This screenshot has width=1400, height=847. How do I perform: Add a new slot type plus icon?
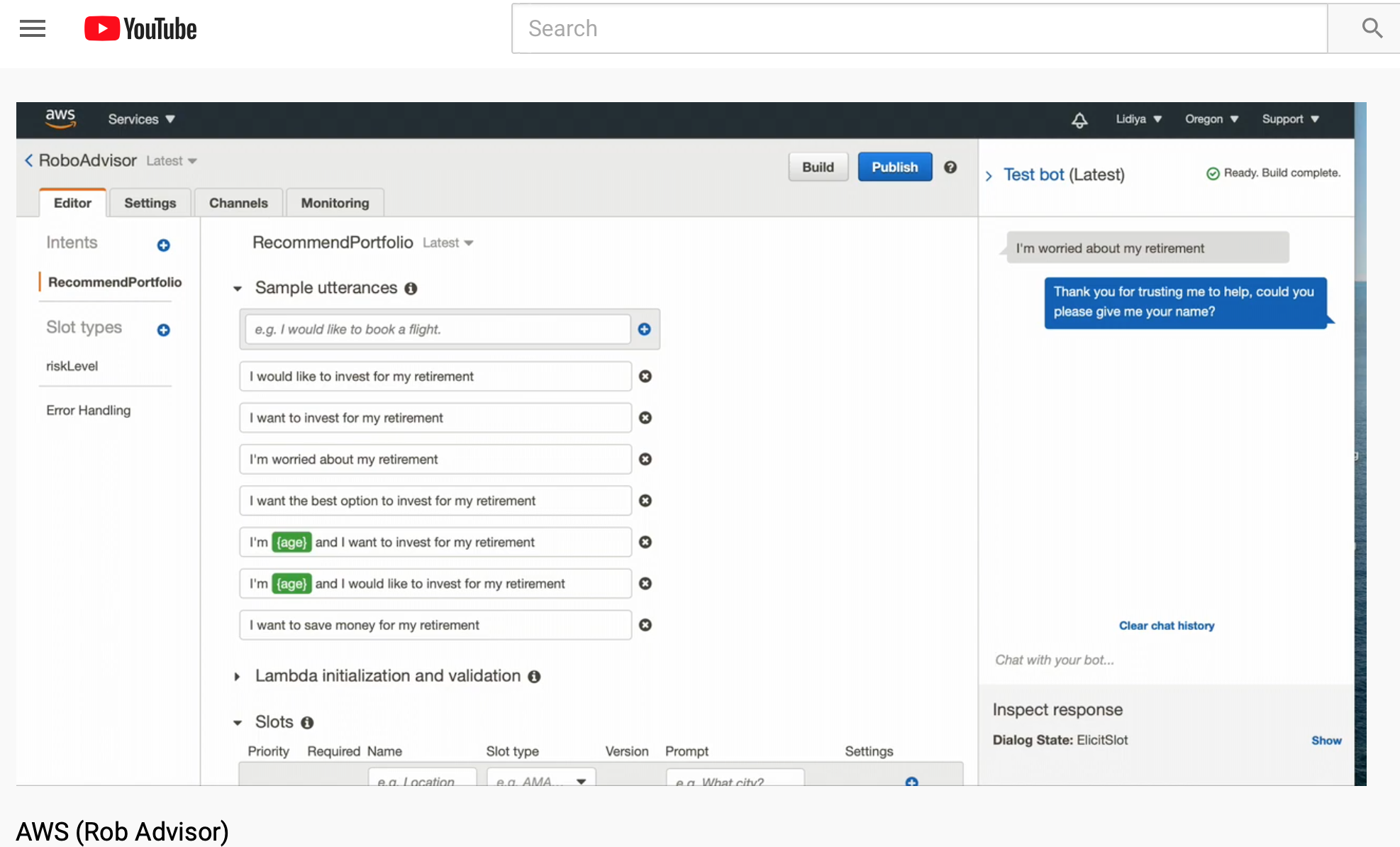pyautogui.click(x=163, y=330)
